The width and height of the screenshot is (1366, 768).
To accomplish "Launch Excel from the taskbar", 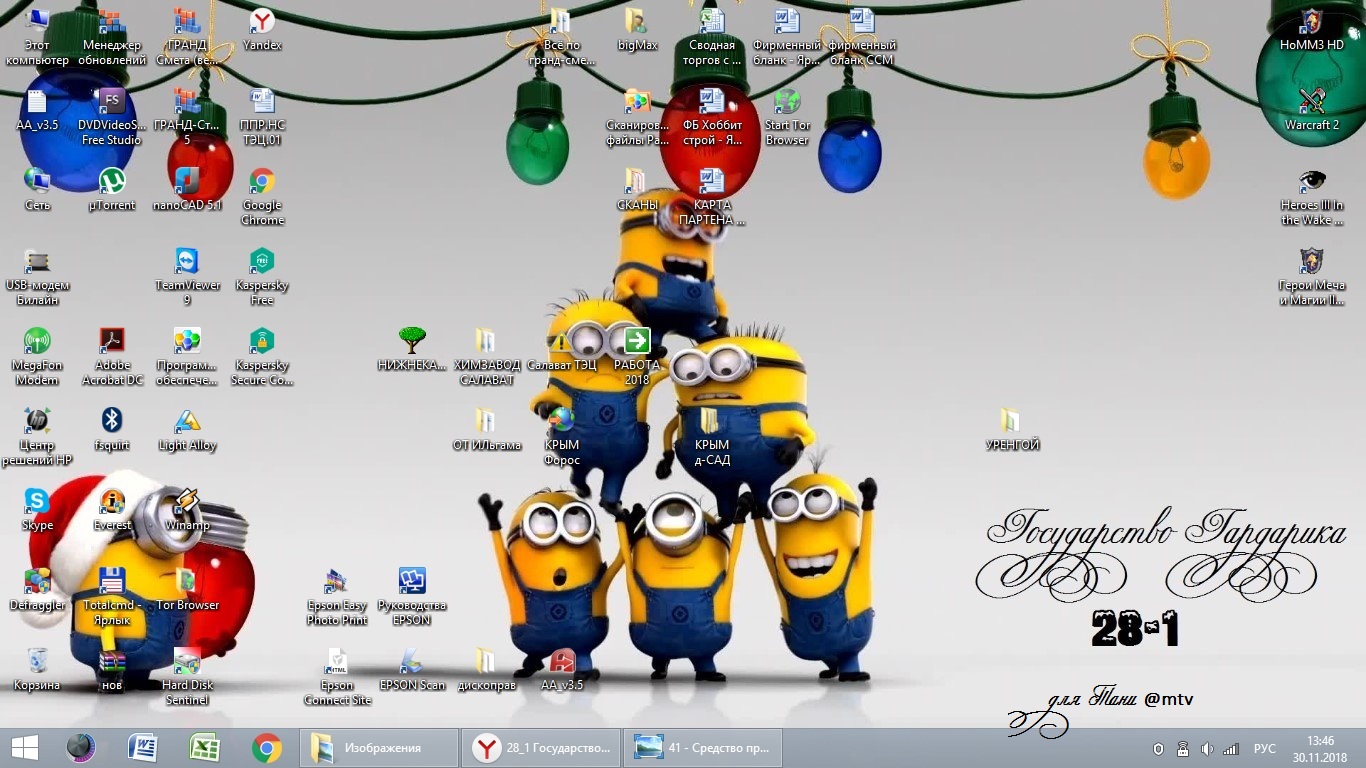I will [x=205, y=748].
